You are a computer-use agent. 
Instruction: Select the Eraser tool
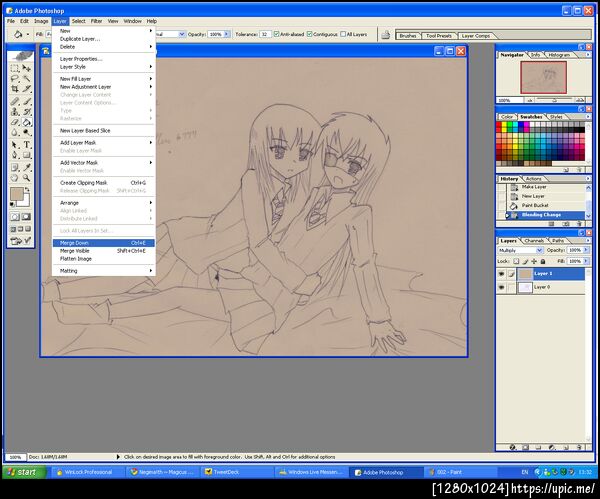(15, 122)
